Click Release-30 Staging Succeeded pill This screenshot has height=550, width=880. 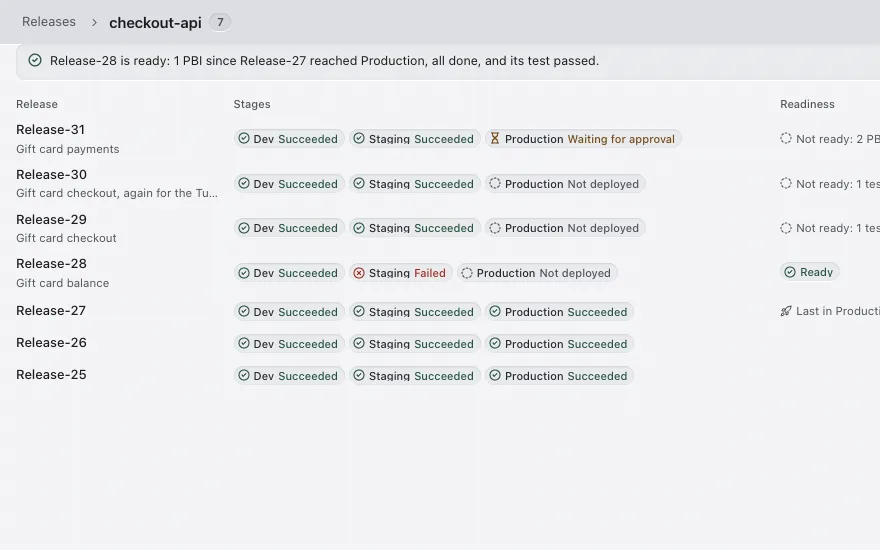click(414, 184)
